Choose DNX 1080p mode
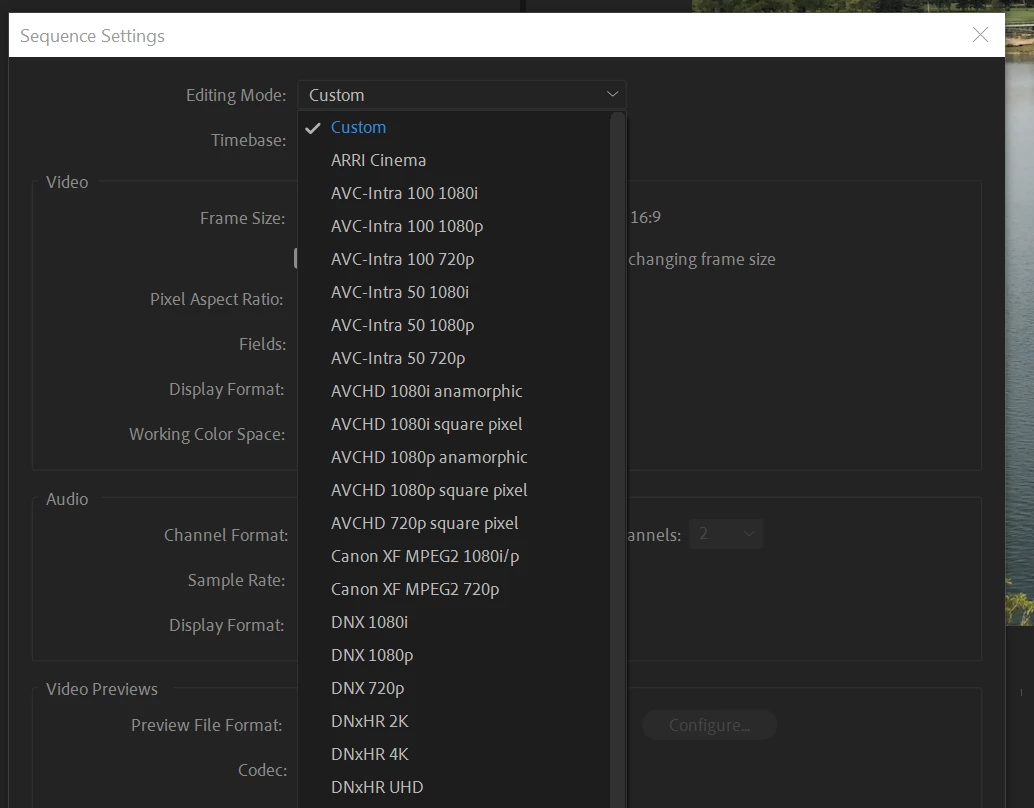1034x808 pixels. [454, 655]
